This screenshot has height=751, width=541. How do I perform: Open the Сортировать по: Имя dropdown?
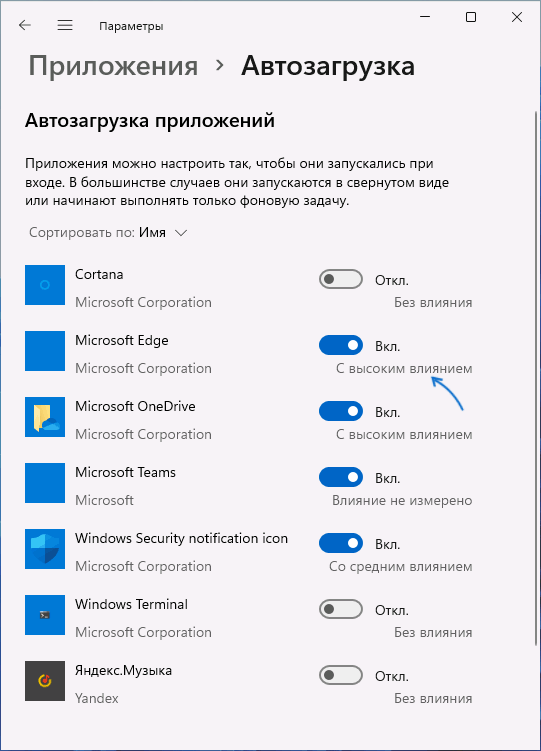tap(108, 233)
